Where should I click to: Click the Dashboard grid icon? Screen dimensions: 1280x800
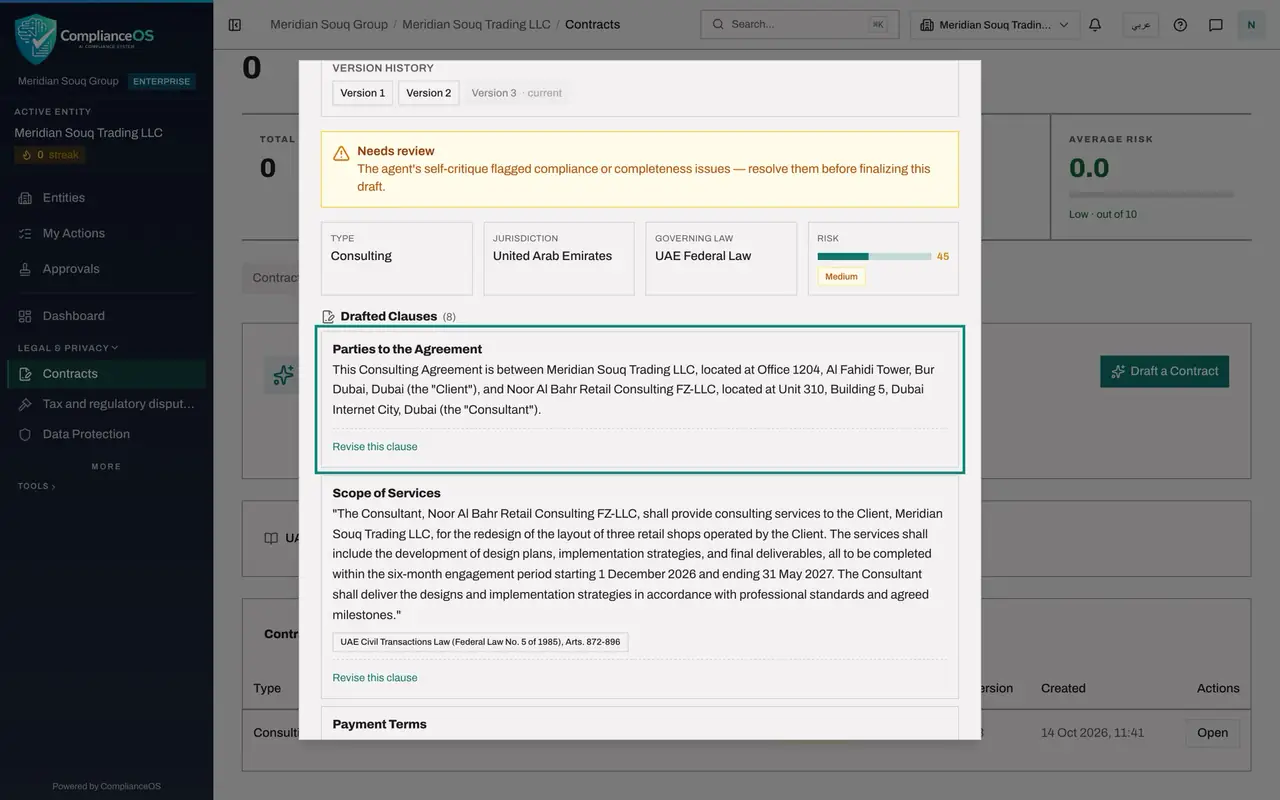click(x=25, y=316)
